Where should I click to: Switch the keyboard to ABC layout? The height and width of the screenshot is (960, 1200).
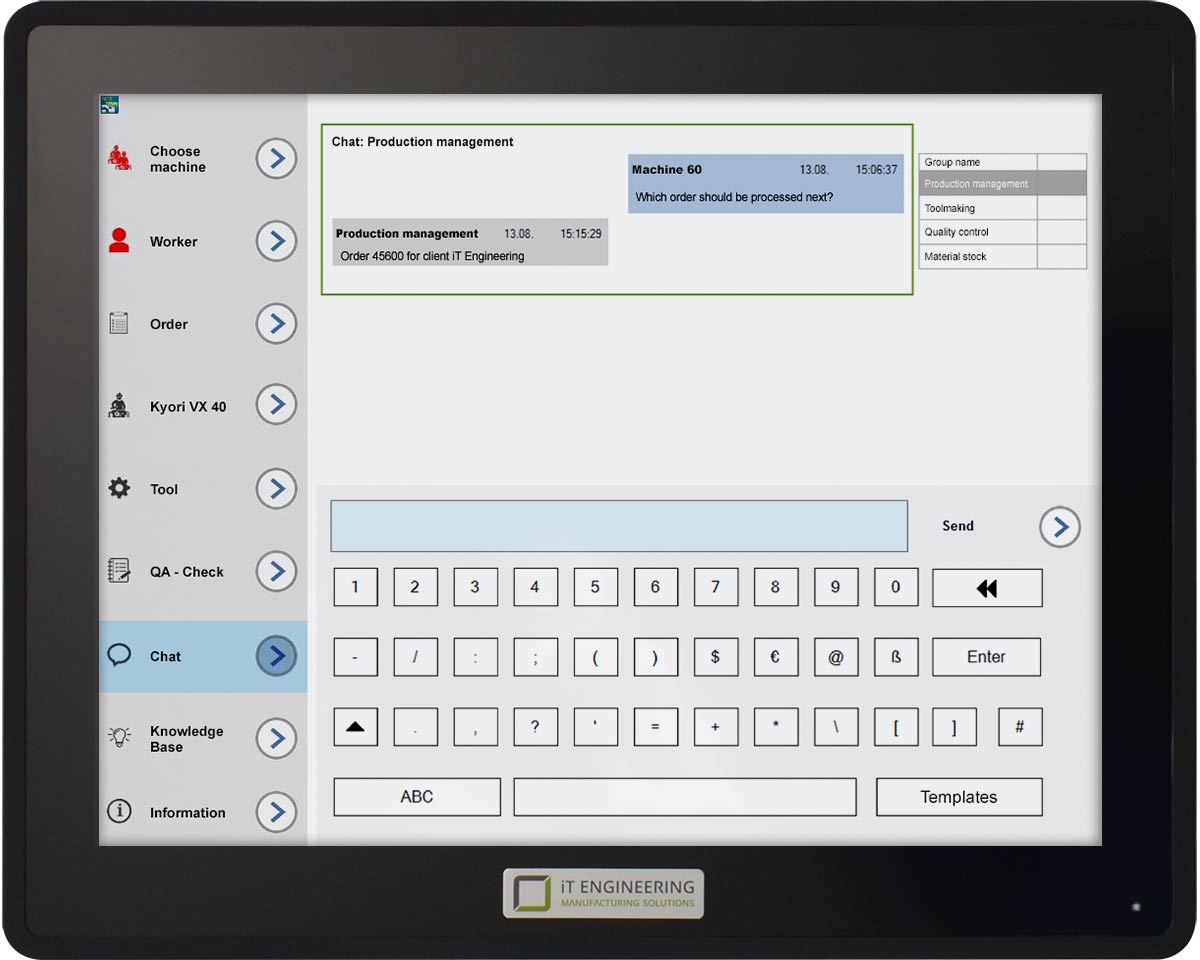[x=416, y=796]
